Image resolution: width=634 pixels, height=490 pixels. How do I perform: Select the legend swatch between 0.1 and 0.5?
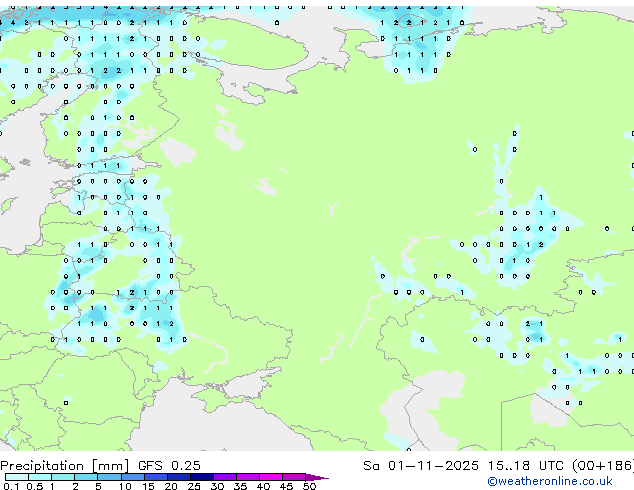click(x=17, y=477)
